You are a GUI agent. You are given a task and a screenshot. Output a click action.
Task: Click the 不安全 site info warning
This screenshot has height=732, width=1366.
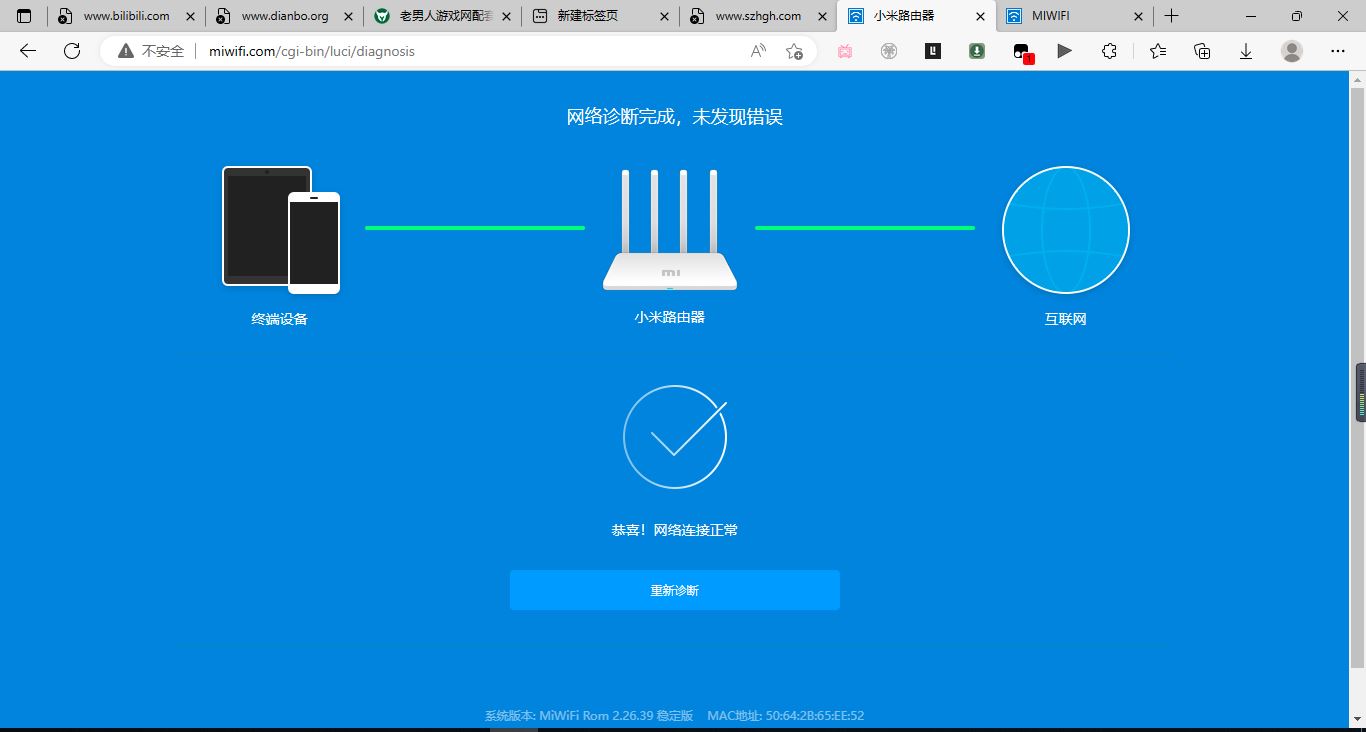[x=151, y=51]
